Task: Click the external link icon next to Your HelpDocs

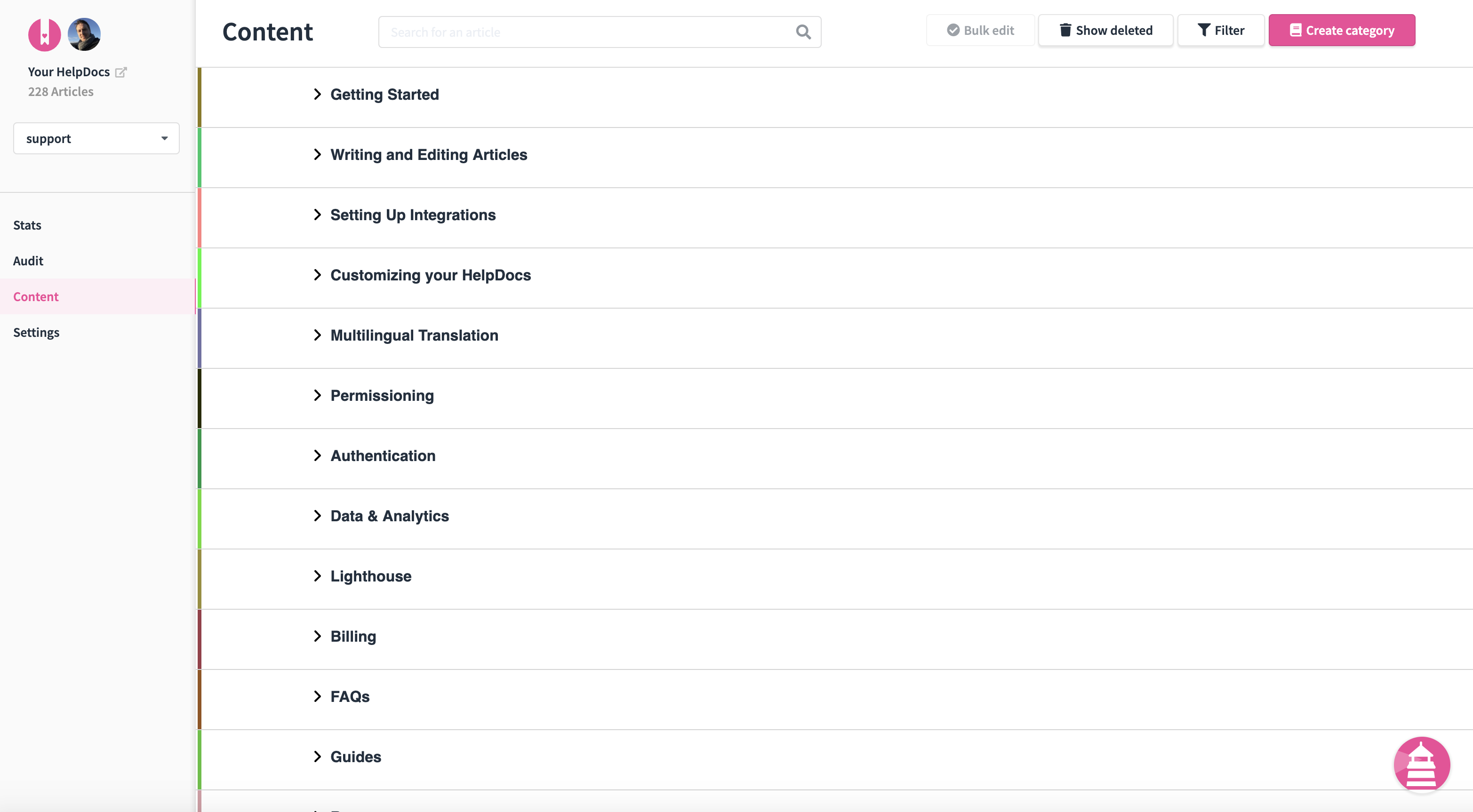Action: [121, 71]
